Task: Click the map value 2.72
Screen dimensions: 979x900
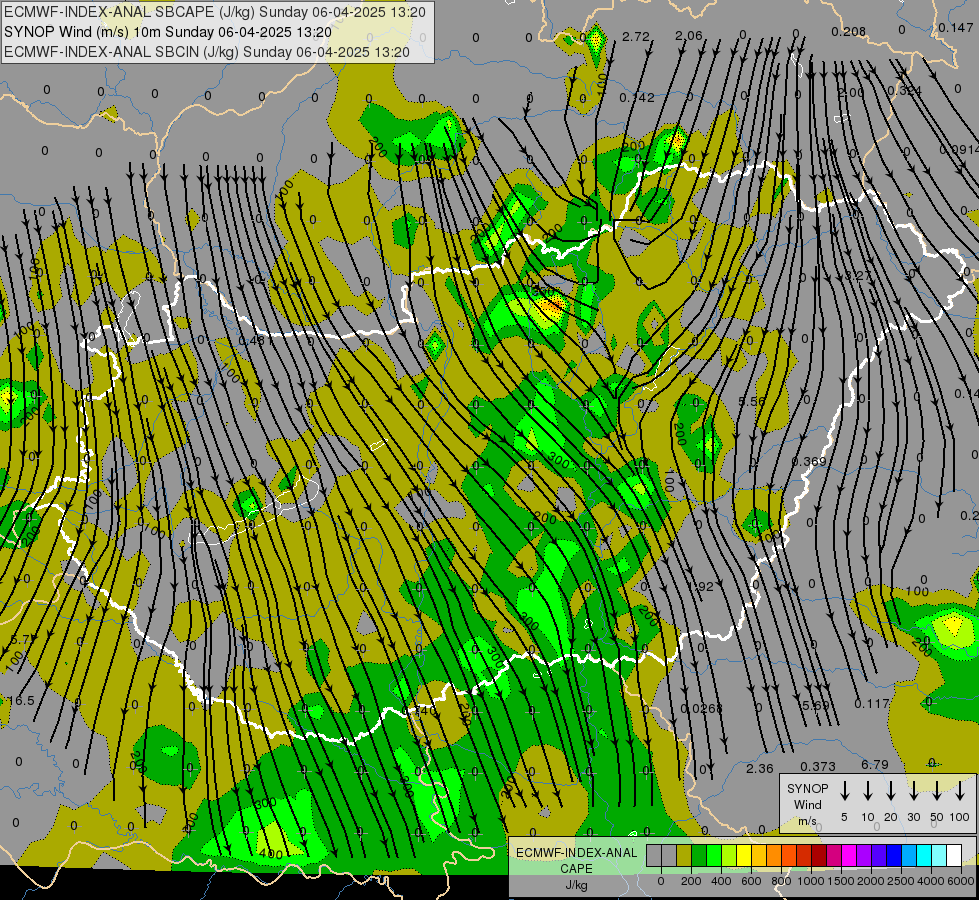Action: 636,37
